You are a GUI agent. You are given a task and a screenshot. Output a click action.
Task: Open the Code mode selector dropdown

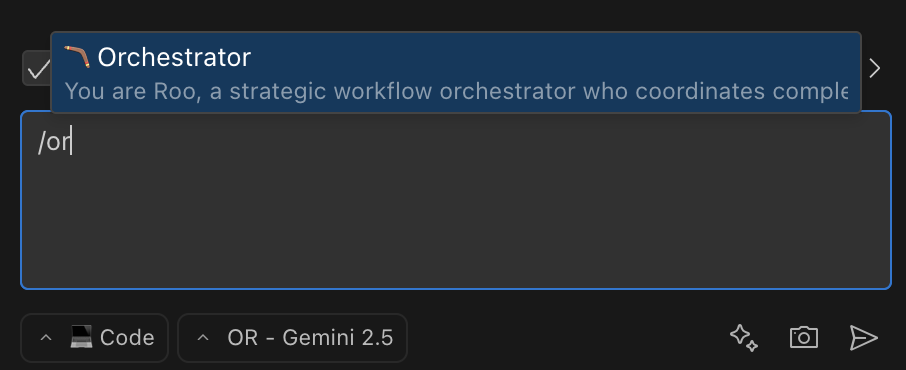94,338
